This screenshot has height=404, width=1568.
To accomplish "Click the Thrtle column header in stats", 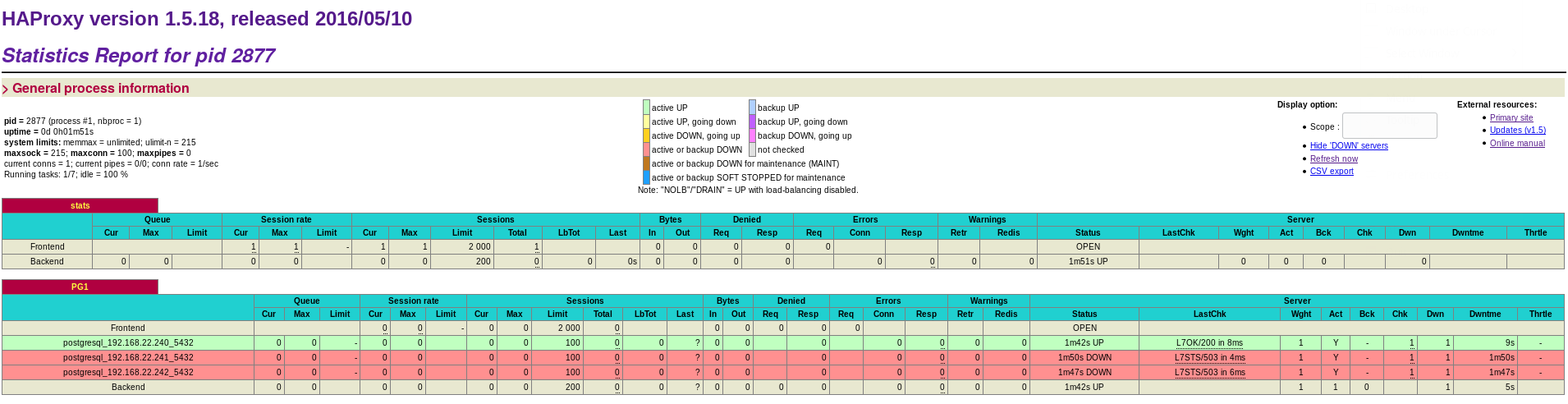I will pos(1535,233).
